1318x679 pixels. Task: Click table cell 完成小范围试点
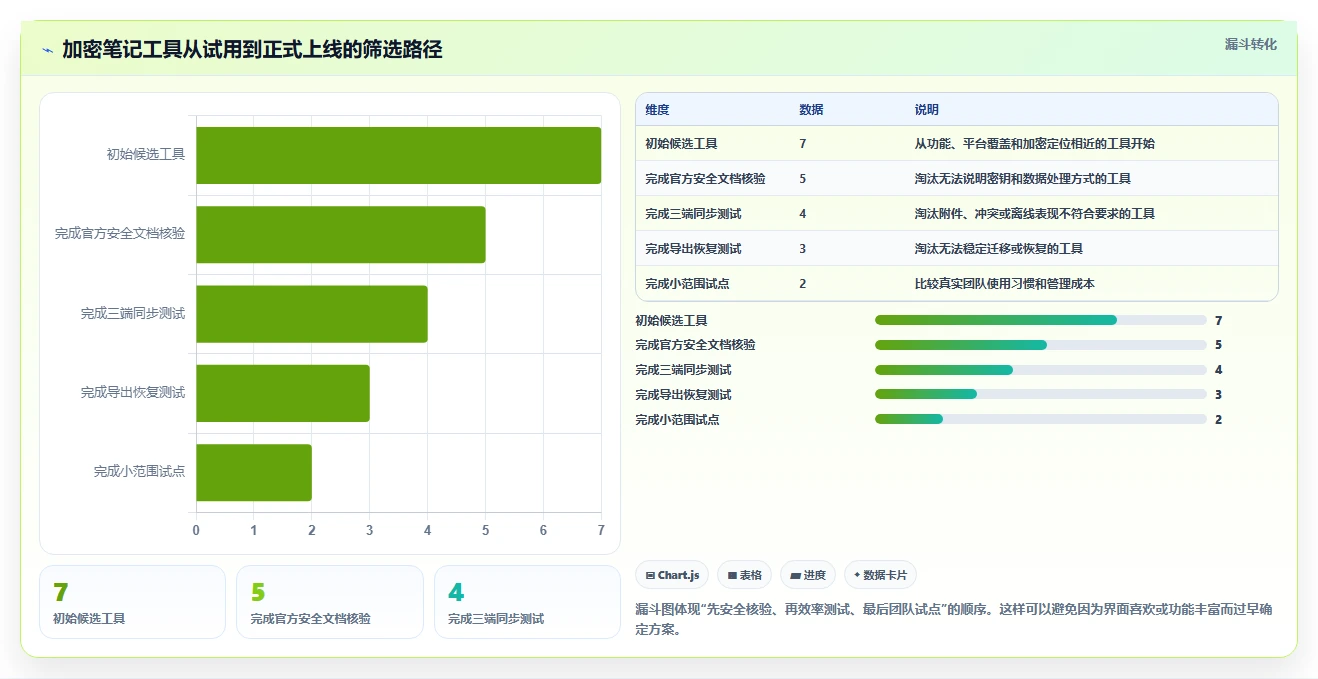(687, 284)
